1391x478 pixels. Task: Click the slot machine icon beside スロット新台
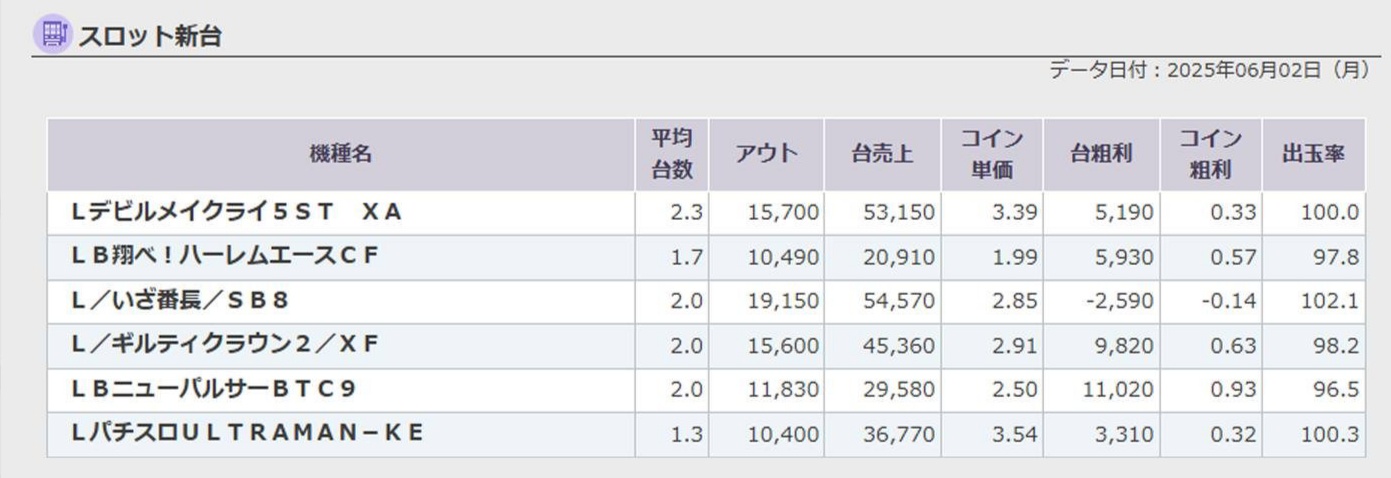point(52,35)
